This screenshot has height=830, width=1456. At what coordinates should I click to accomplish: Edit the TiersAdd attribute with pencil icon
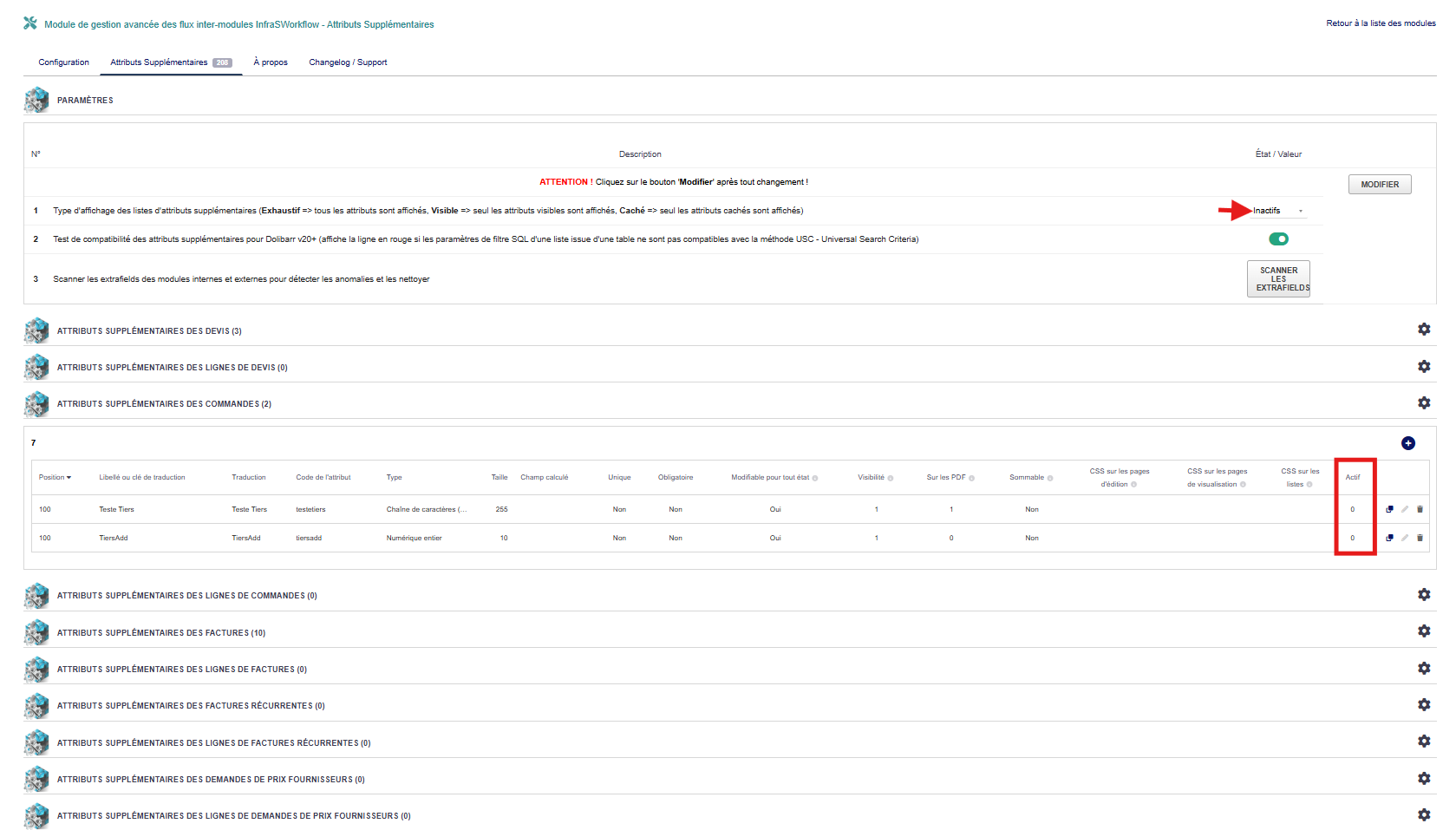[x=1405, y=538]
